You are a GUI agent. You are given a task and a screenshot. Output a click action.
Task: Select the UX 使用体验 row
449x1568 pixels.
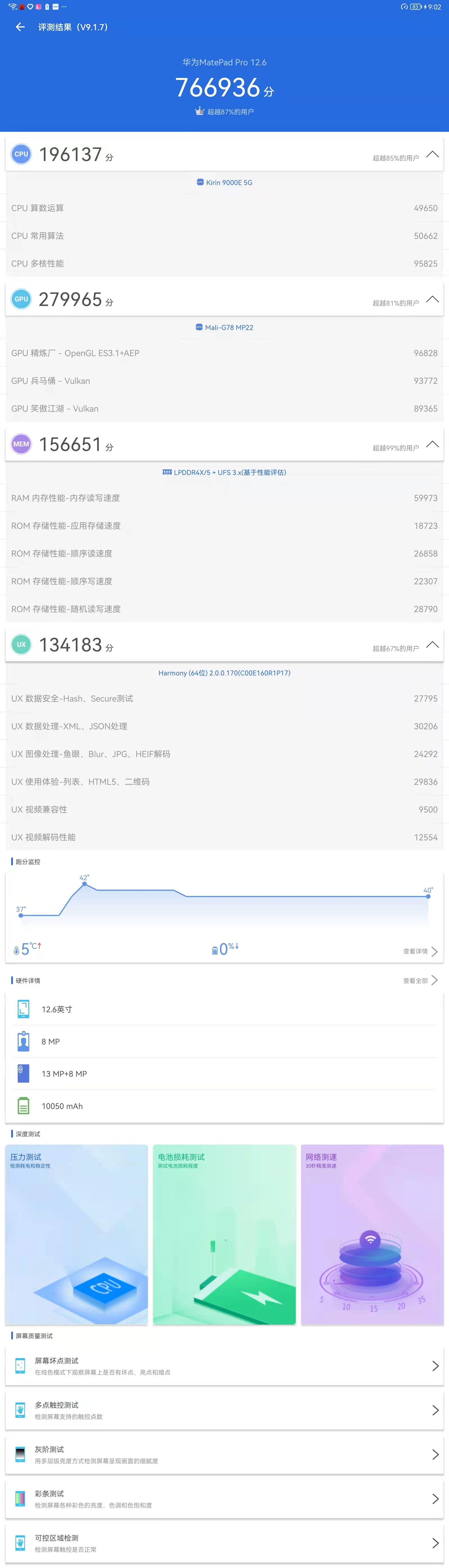[x=224, y=781]
